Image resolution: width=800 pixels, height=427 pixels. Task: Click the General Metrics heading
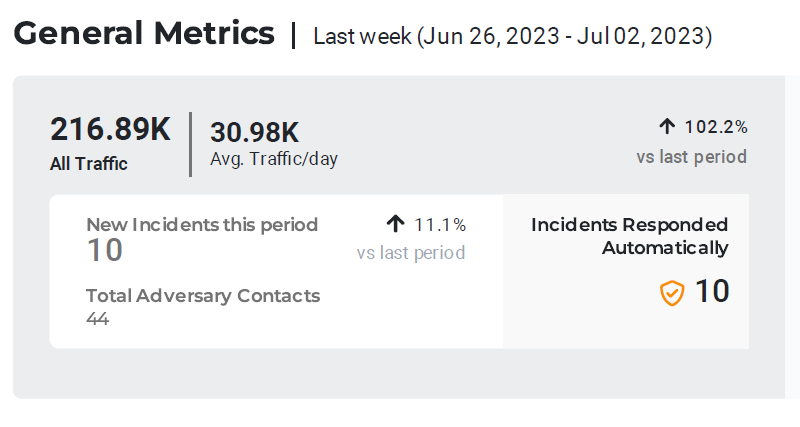tap(144, 34)
